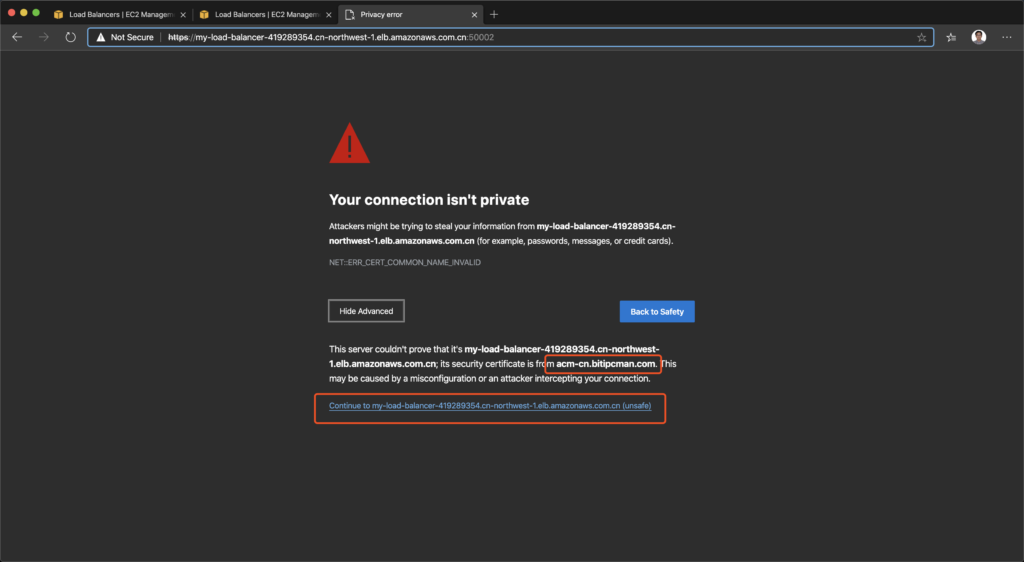Switch to the second Load Balancers tab

point(260,14)
